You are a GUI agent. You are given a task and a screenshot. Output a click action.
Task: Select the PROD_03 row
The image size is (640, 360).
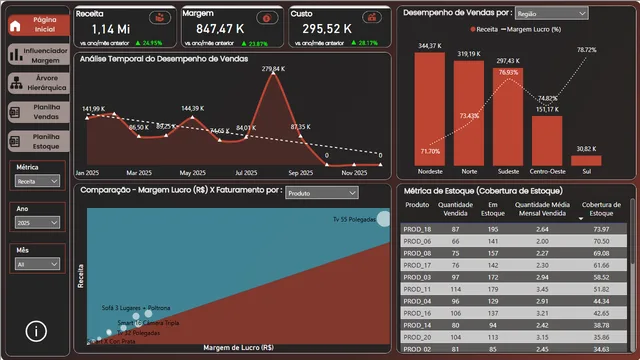pyautogui.click(x=513, y=277)
